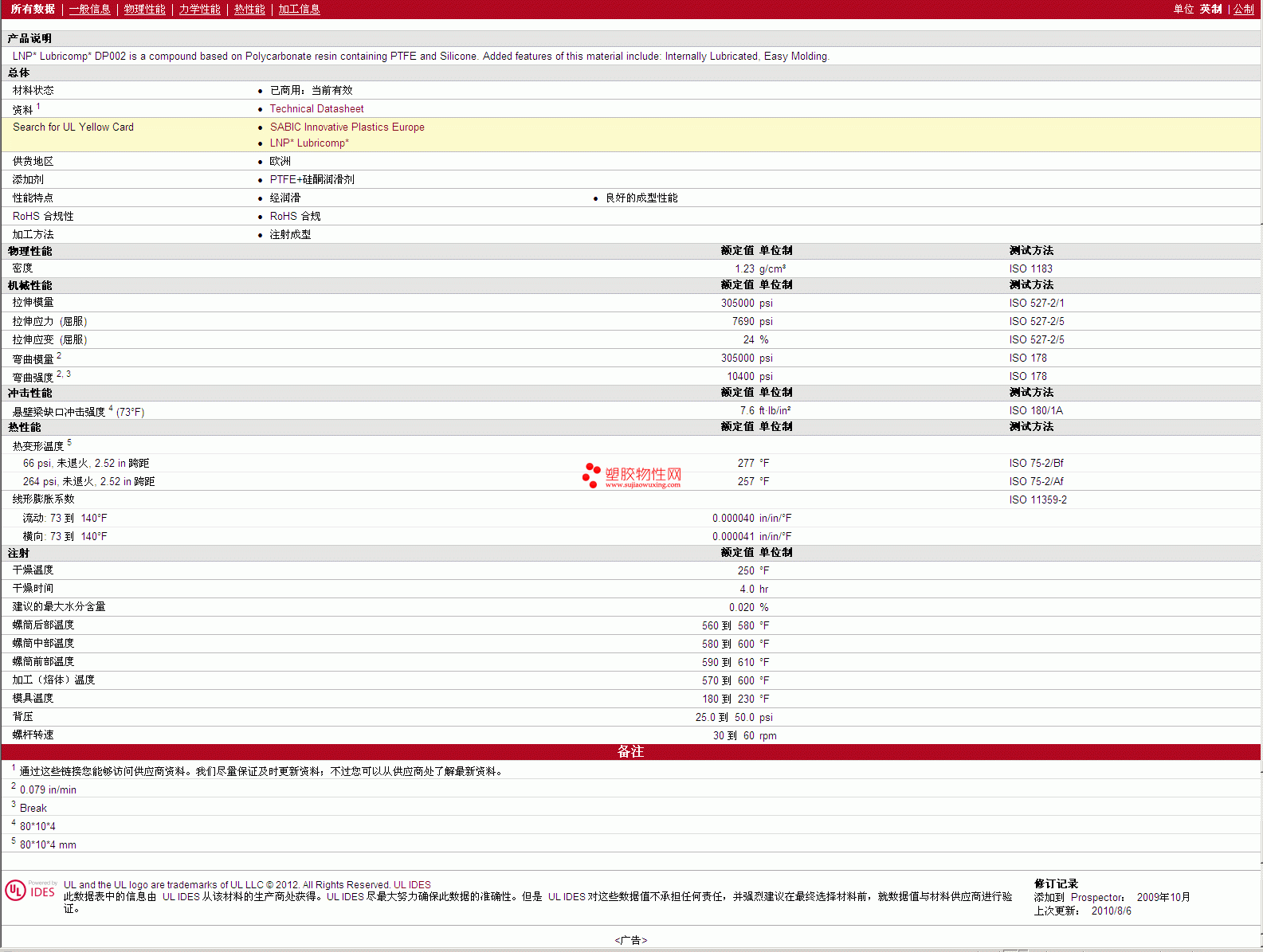
Task: Select 干燥时间 value 4.0 hr
Action: coord(754,589)
